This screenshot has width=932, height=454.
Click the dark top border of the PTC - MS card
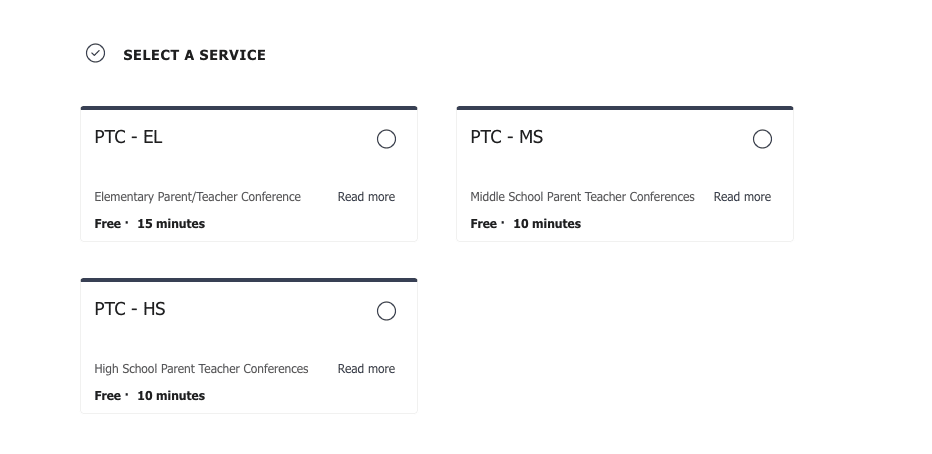[625, 108]
